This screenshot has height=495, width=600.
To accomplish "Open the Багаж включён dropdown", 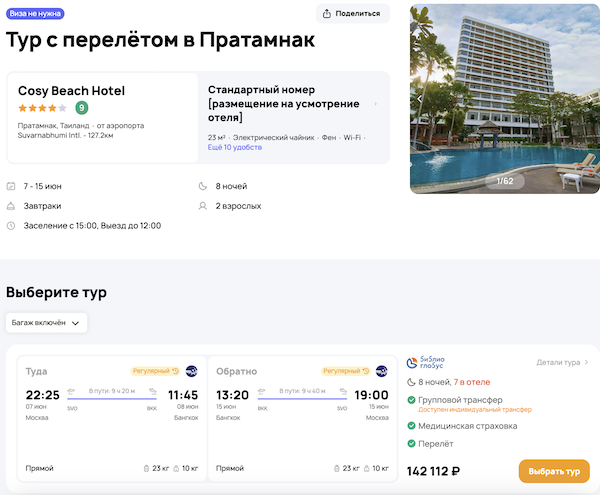I will click(x=47, y=323).
